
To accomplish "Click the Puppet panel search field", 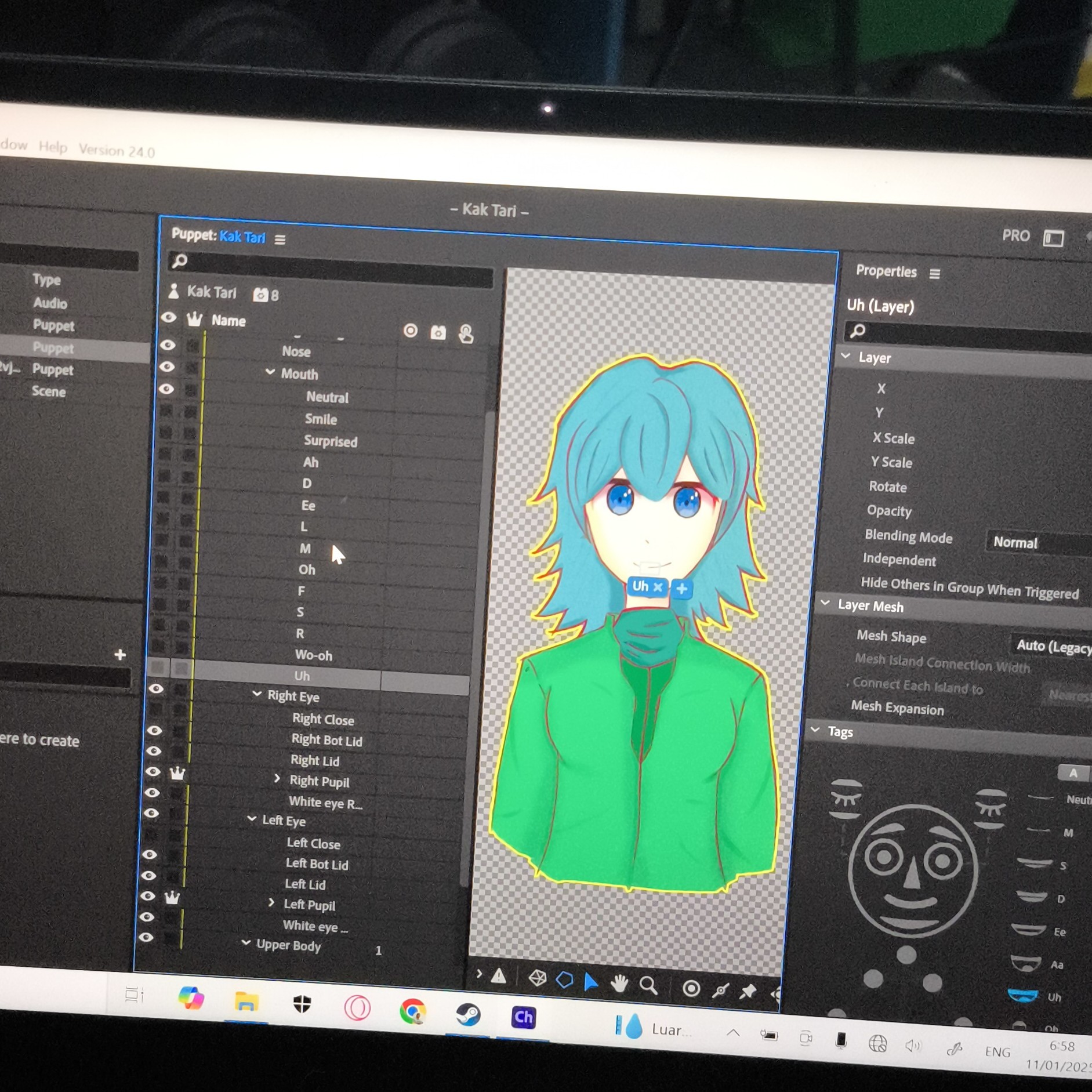I will click(x=331, y=270).
